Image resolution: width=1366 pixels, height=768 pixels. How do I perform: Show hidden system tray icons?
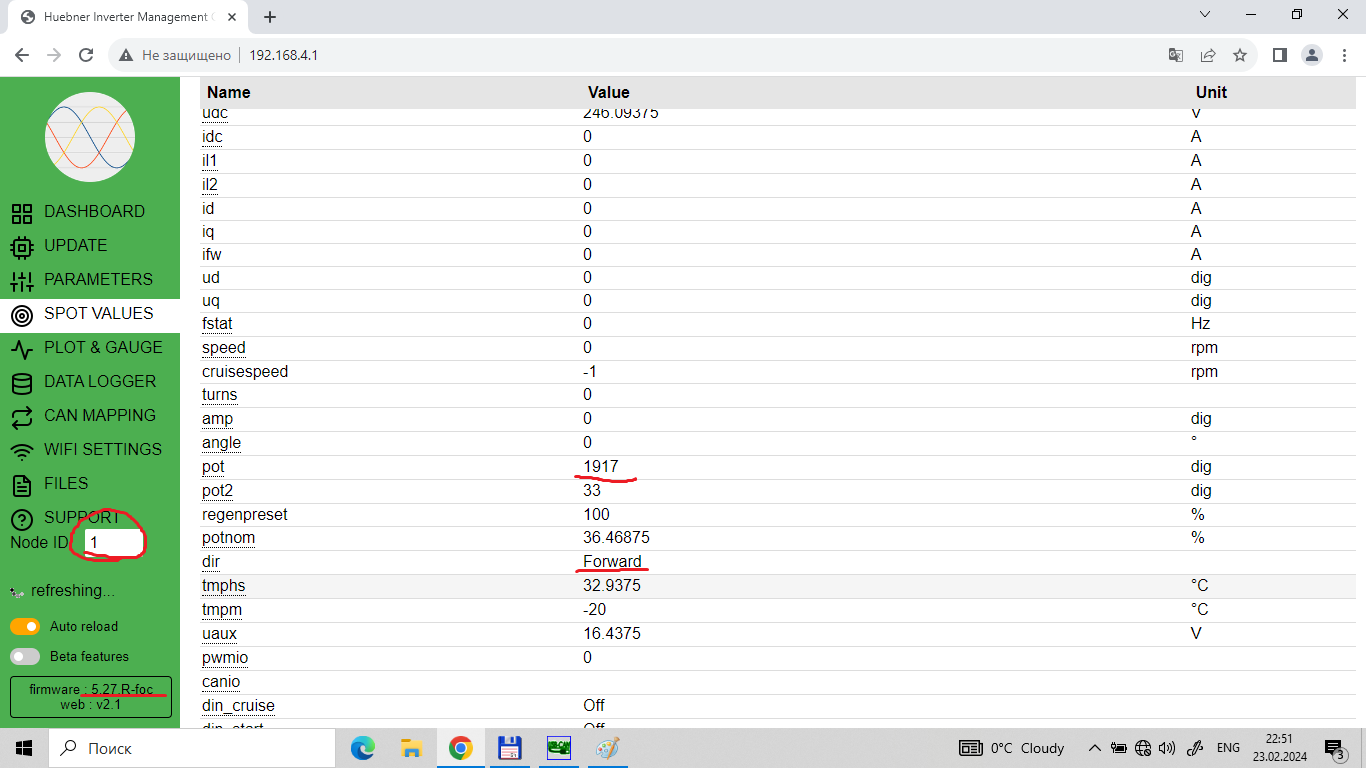pos(1094,748)
